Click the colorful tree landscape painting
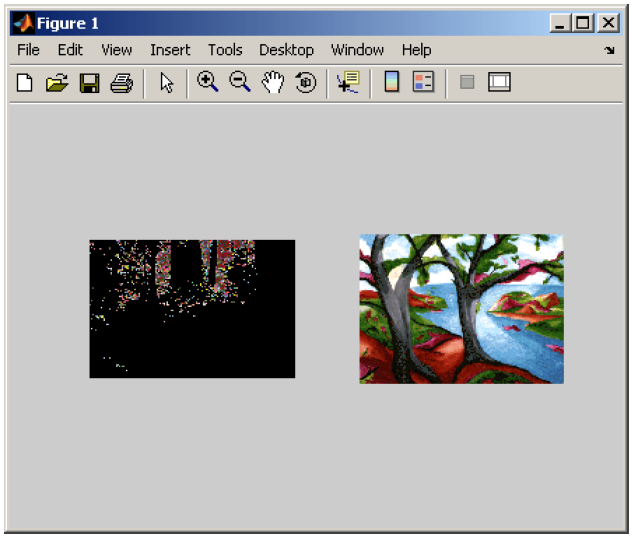636x539 pixels. [x=462, y=309]
